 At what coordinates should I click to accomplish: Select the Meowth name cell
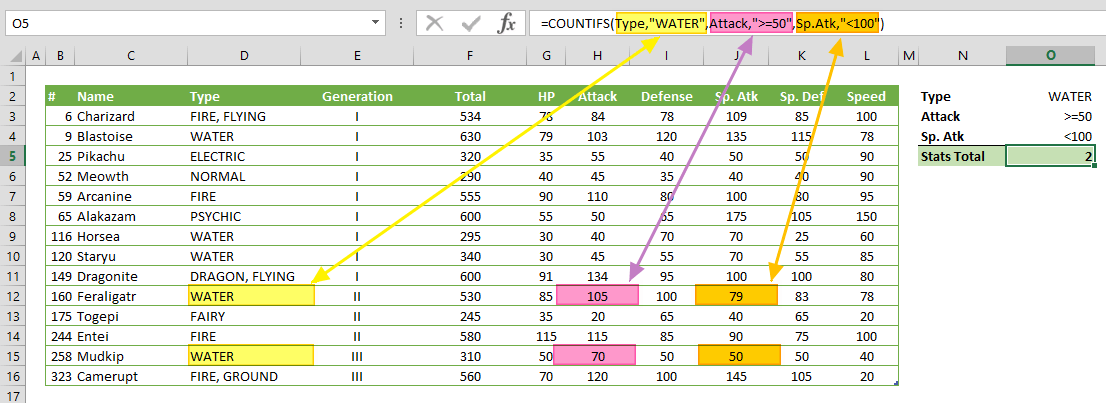(x=130, y=176)
